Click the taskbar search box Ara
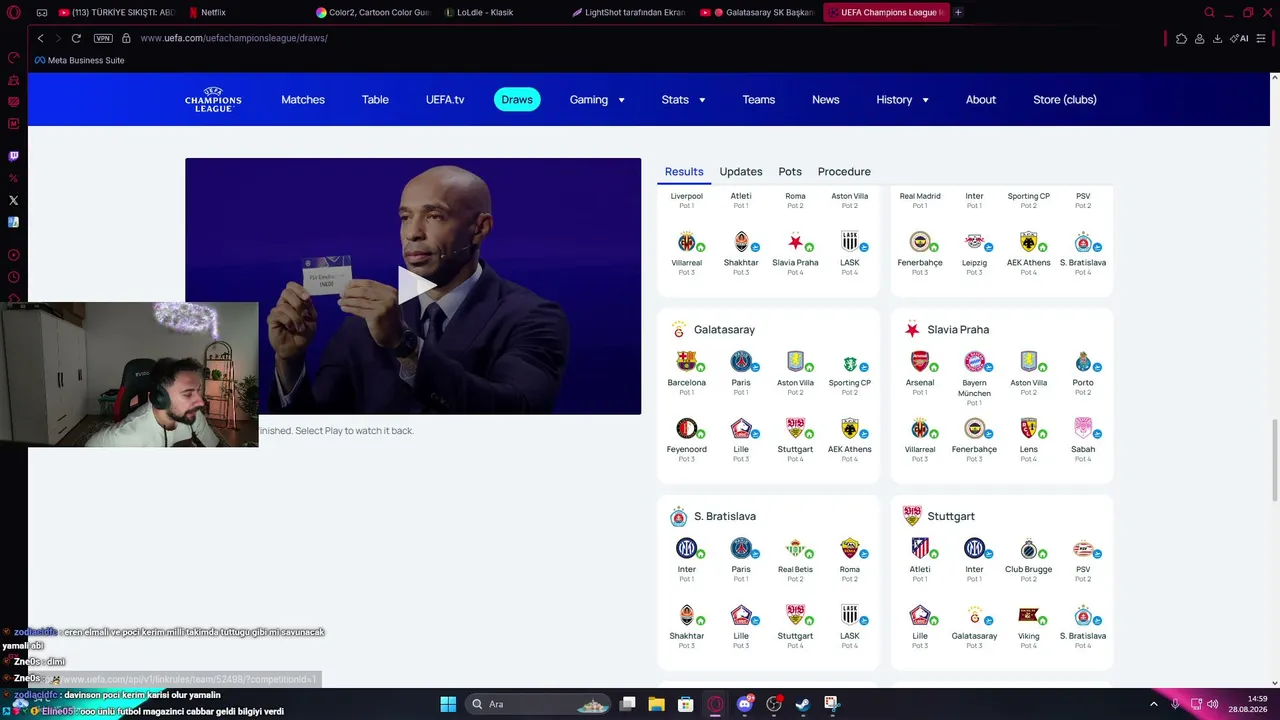Image resolution: width=1280 pixels, height=720 pixels. (540, 704)
